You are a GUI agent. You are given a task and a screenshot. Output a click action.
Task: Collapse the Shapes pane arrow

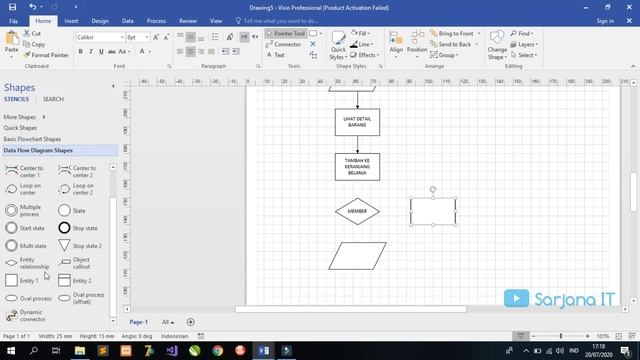point(113,86)
